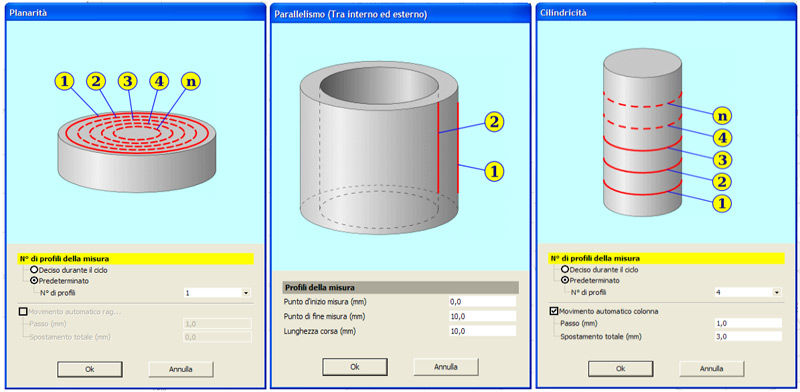Viewport: 800px width, 392px height.
Task: Click Annulla button in Cilindricità dialog
Action: pyautogui.click(x=712, y=369)
